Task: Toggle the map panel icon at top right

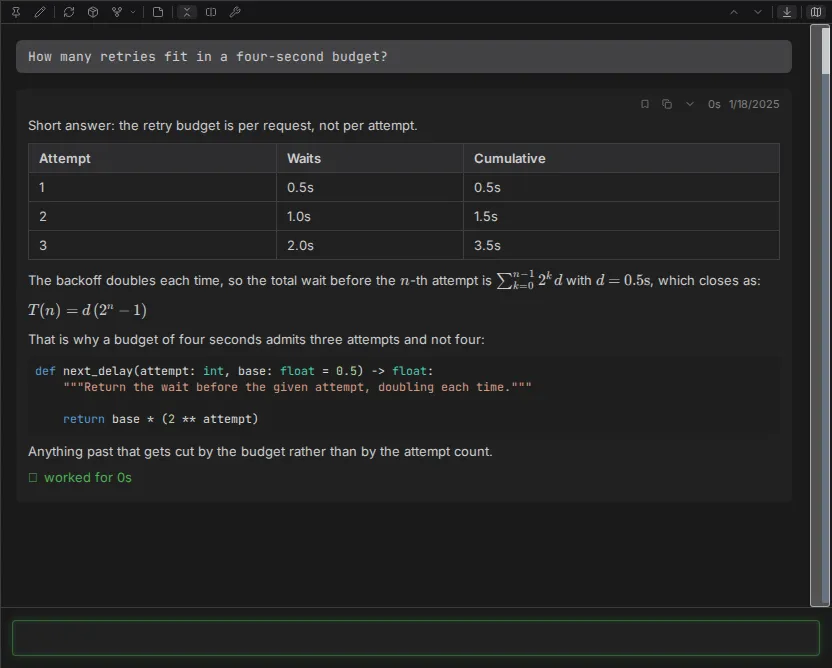Action: pyautogui.click(x=816, y=12)
